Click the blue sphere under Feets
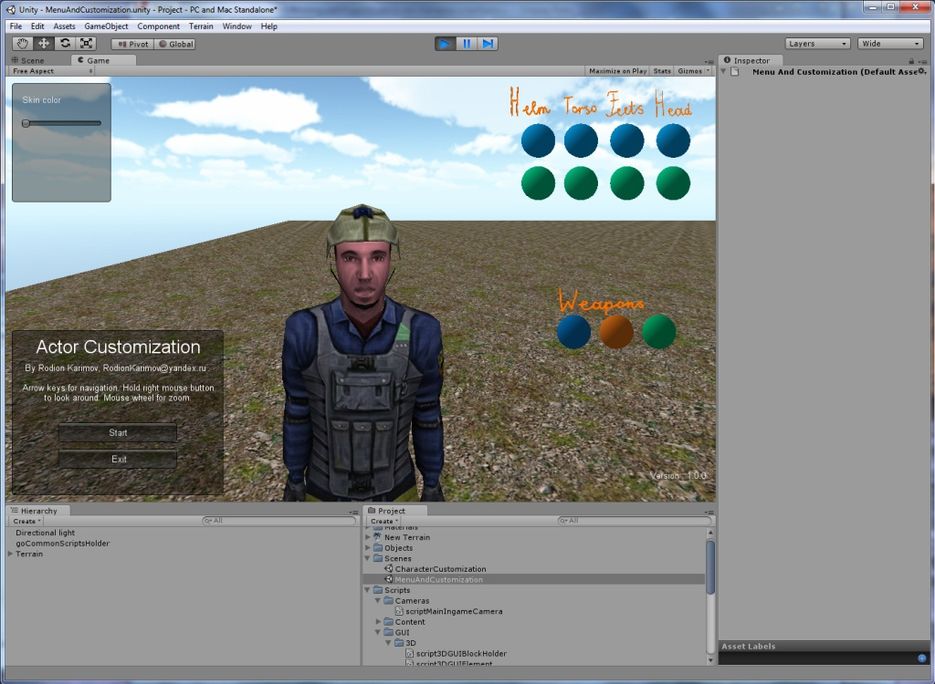This screenshot has height=684, width=935. [627, 141]
